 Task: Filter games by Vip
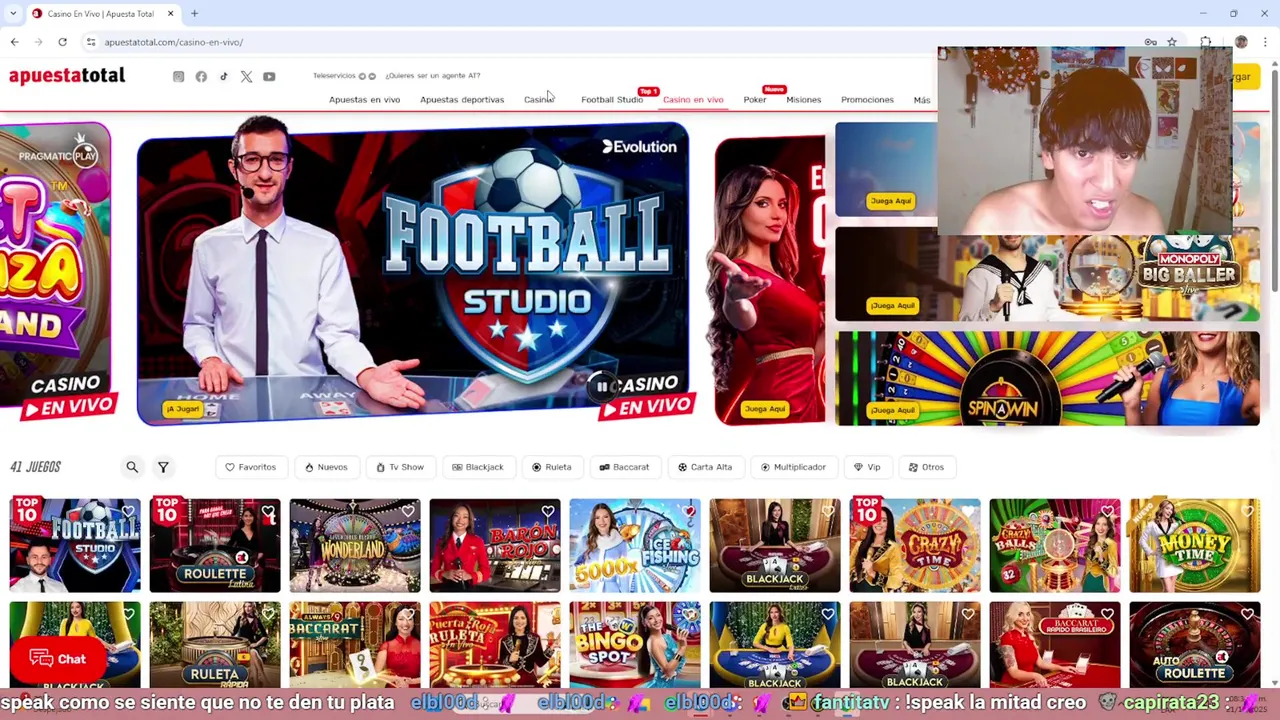pos(867,467)
